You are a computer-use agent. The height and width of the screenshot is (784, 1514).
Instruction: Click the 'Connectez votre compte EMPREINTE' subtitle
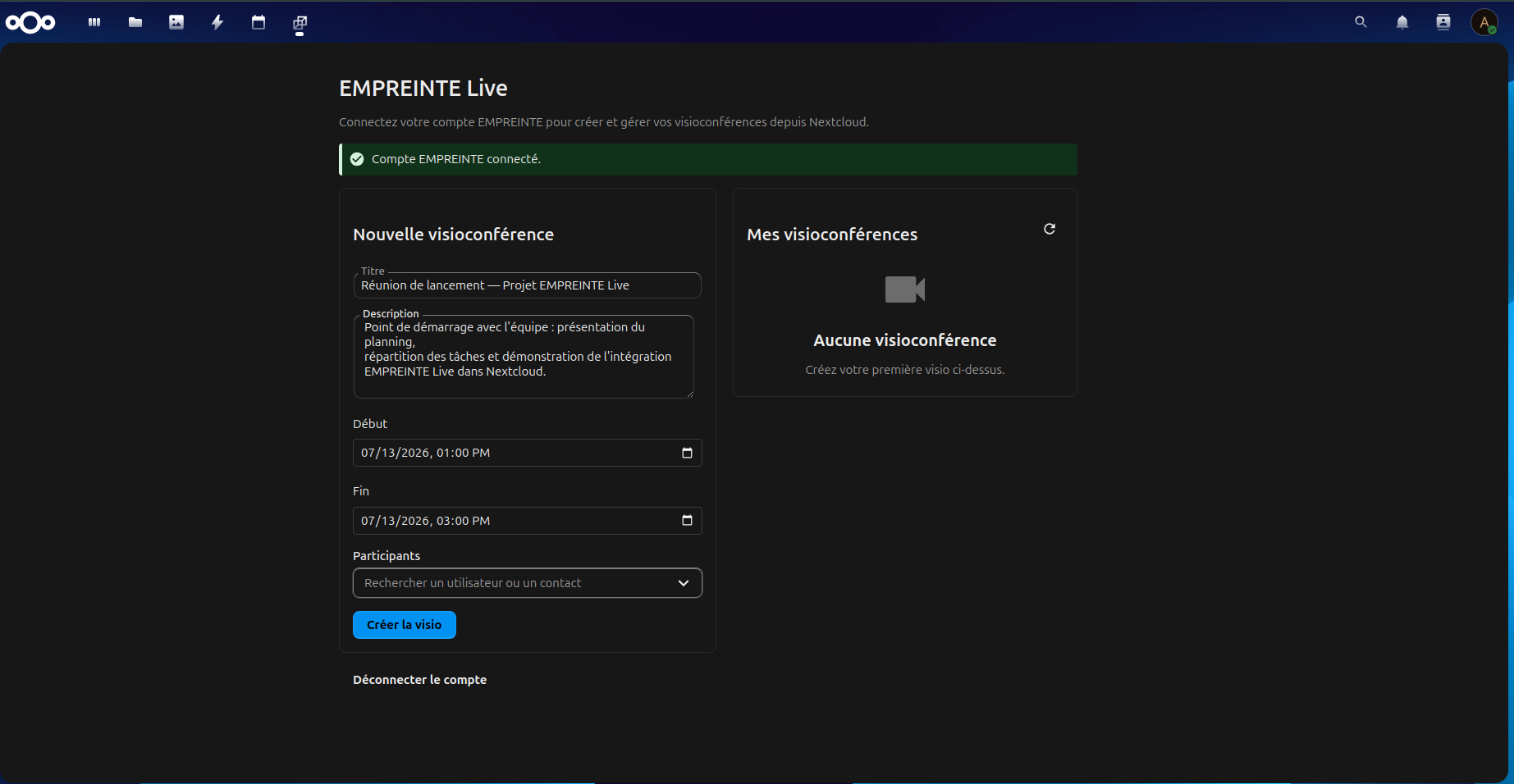point(604,122)
